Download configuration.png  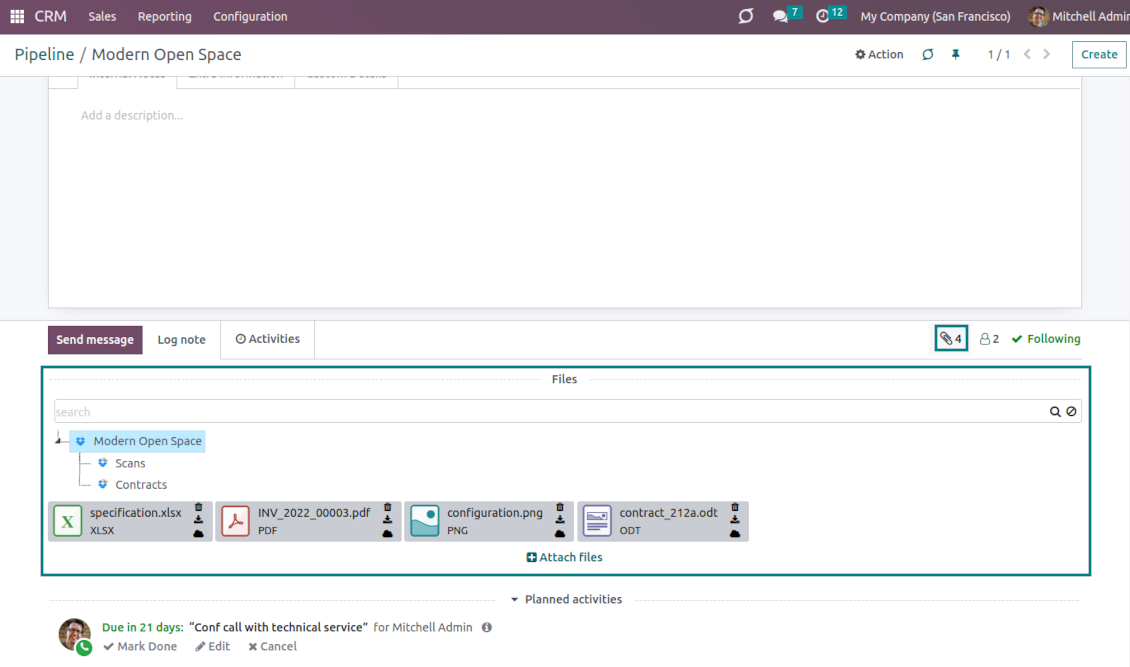[x=560, y=519]
